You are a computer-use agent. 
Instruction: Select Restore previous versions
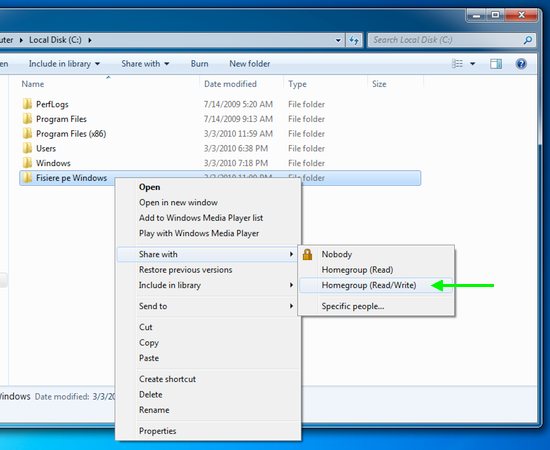tap(208, 270)
